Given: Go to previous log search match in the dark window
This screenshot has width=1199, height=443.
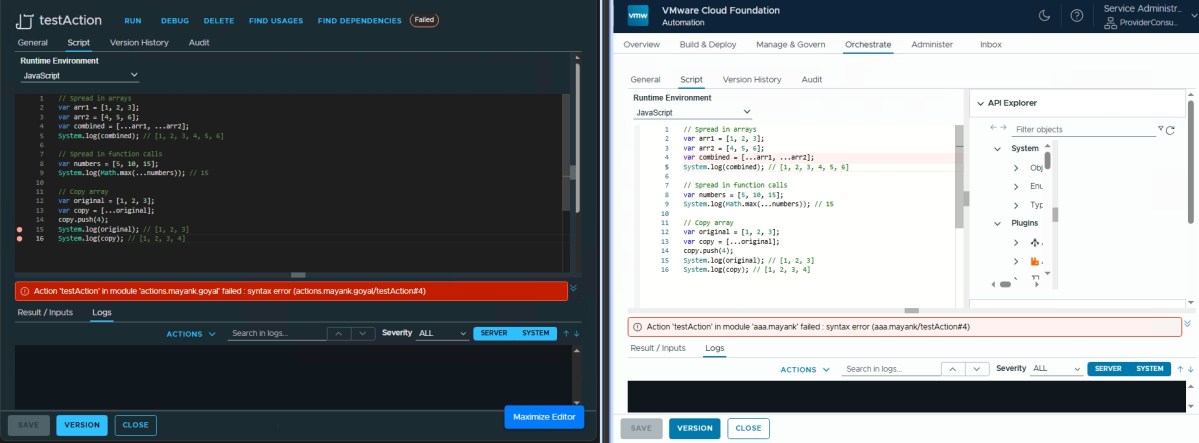Looking at the screenshot, I should pos(340,334).
